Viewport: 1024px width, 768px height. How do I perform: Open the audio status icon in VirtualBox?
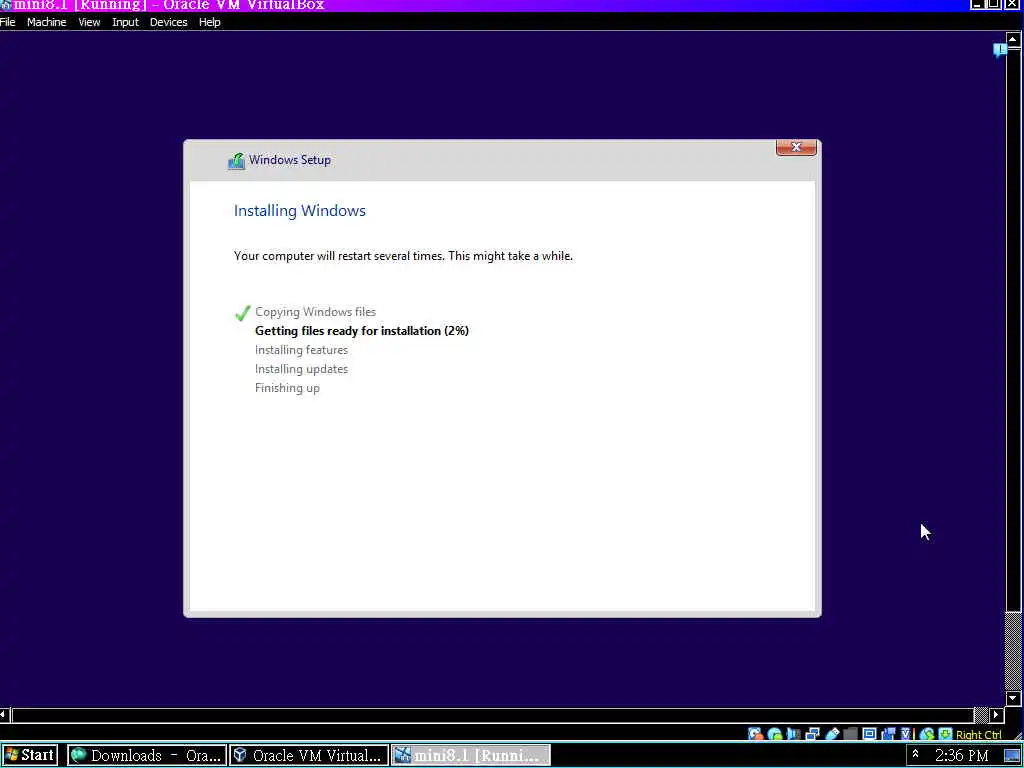[793, 734]
